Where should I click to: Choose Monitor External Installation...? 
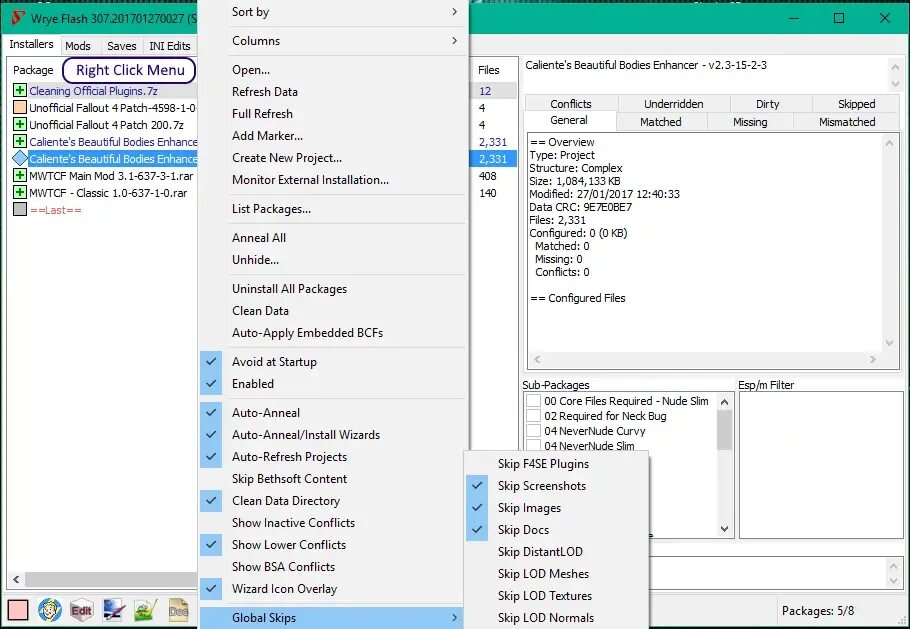333,180
